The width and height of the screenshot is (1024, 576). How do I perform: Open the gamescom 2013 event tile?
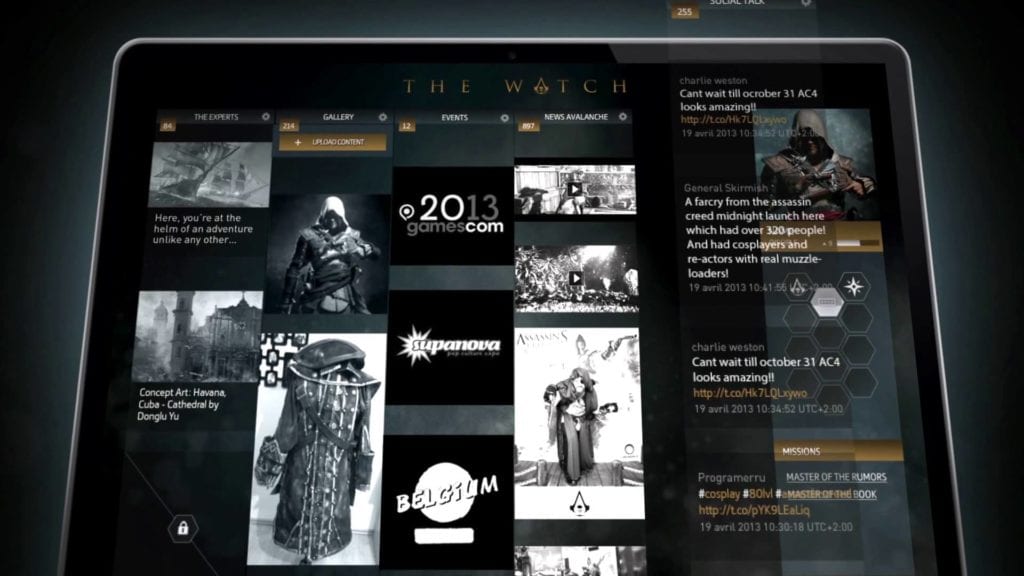pos(450,214)
